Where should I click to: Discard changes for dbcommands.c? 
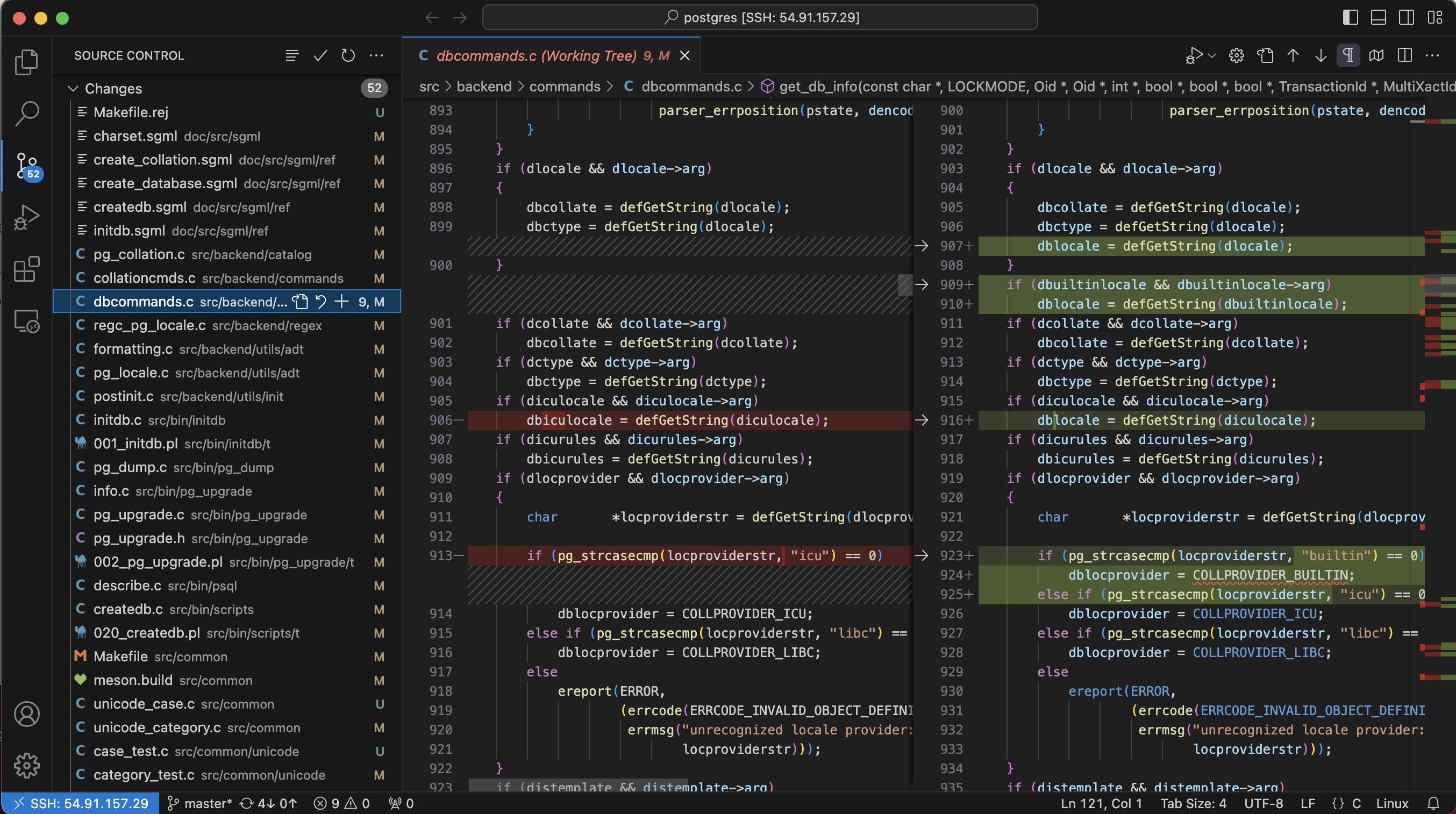coord(321,301)
